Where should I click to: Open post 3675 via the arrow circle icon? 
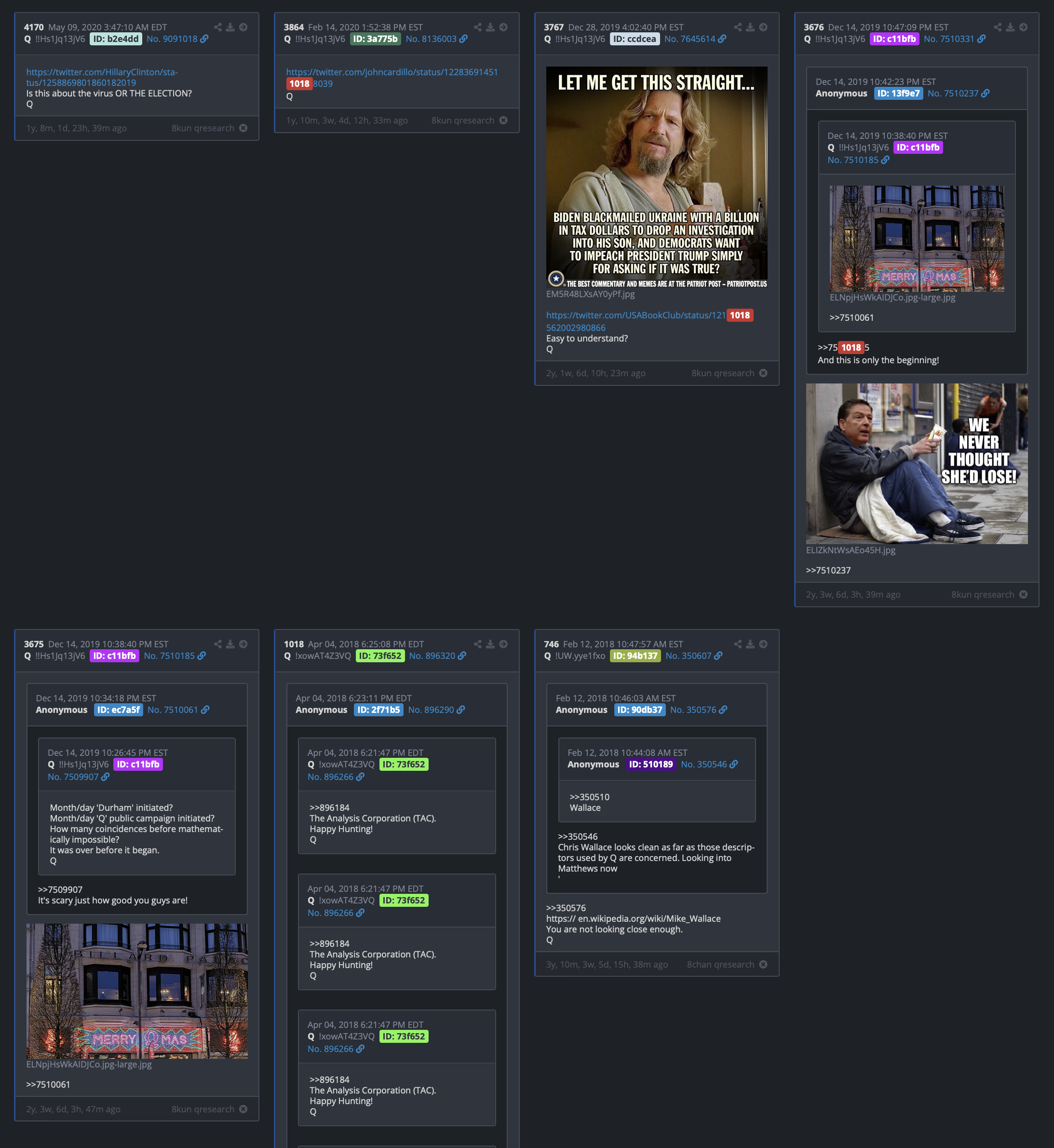pyautogui.click(x=243, y=644)
